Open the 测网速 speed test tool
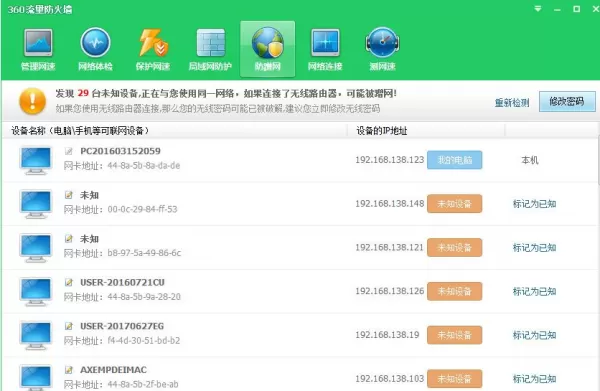Viewport: 600px width, 391px height. pos(382,50)
